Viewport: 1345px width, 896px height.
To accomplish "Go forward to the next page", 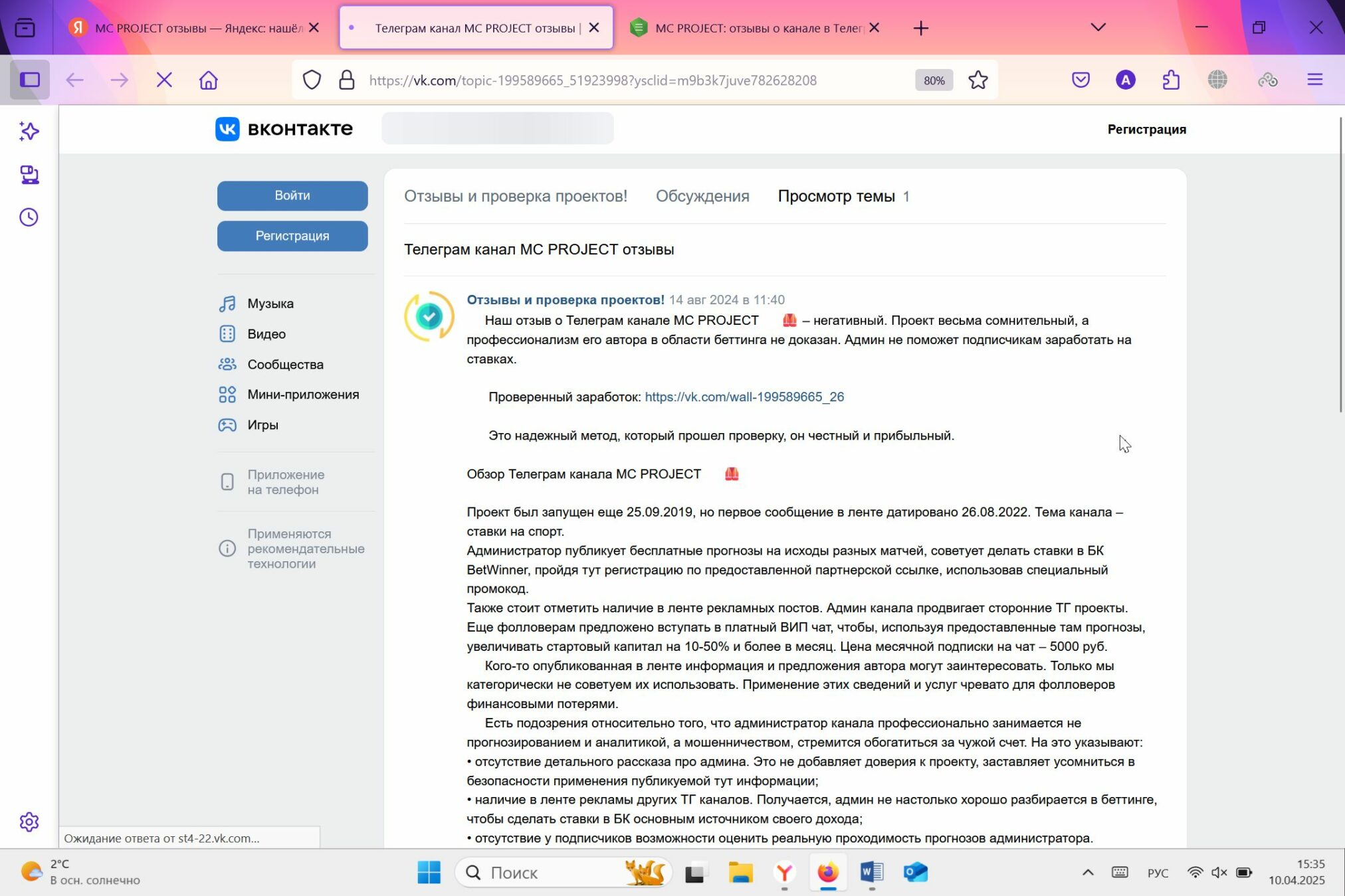I will coord(120,80).
